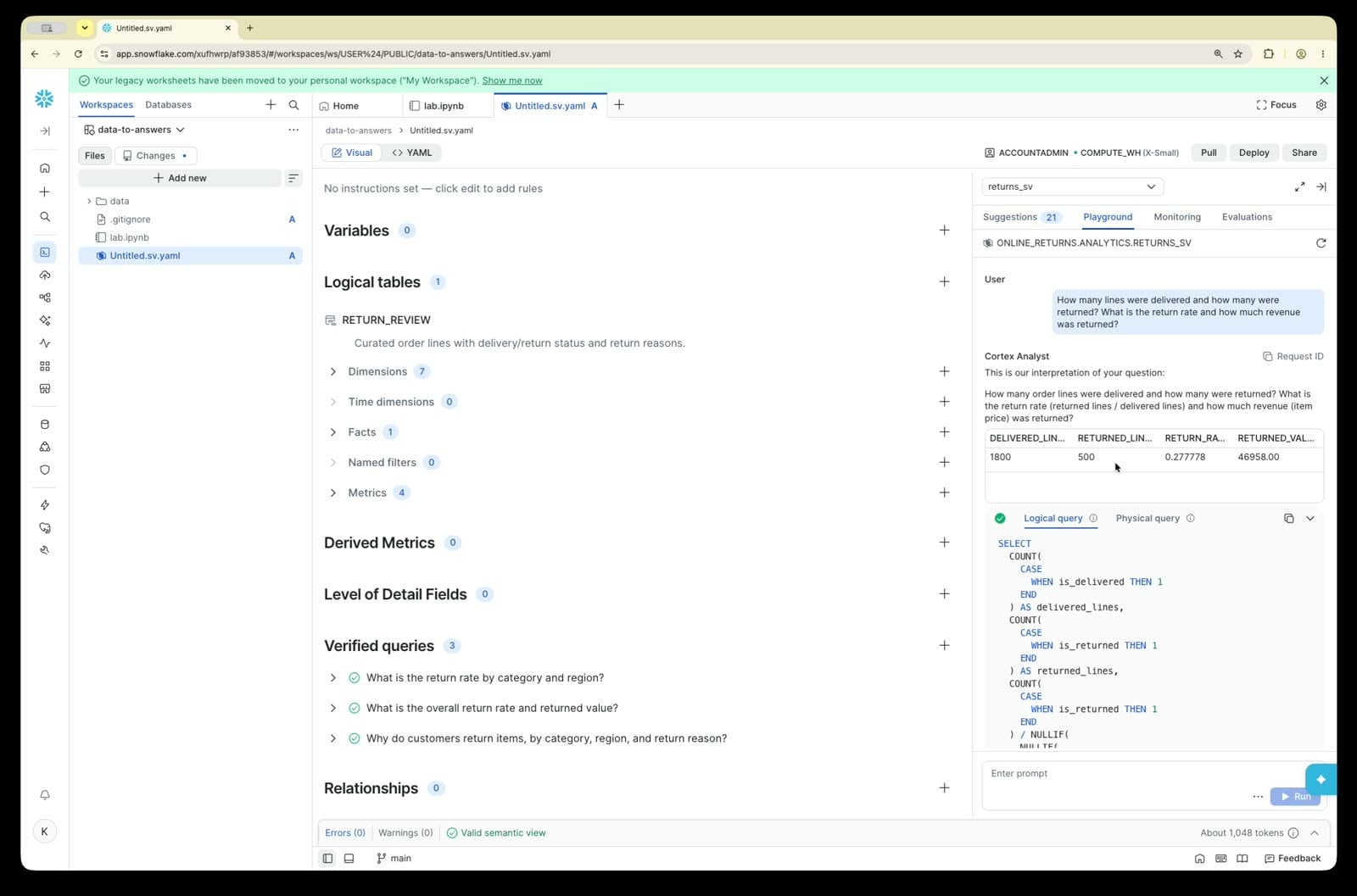Expand the Time dimensions section
Screen dimensions: 1357x896
coord(332,402)
